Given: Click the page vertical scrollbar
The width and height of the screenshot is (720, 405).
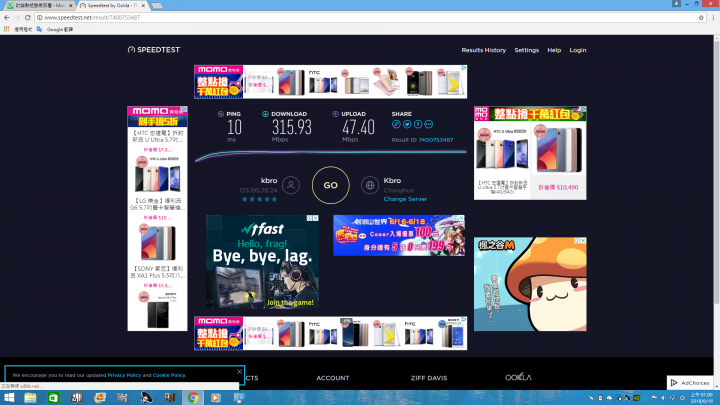Looking at the screenshot, I should (716, 172).
